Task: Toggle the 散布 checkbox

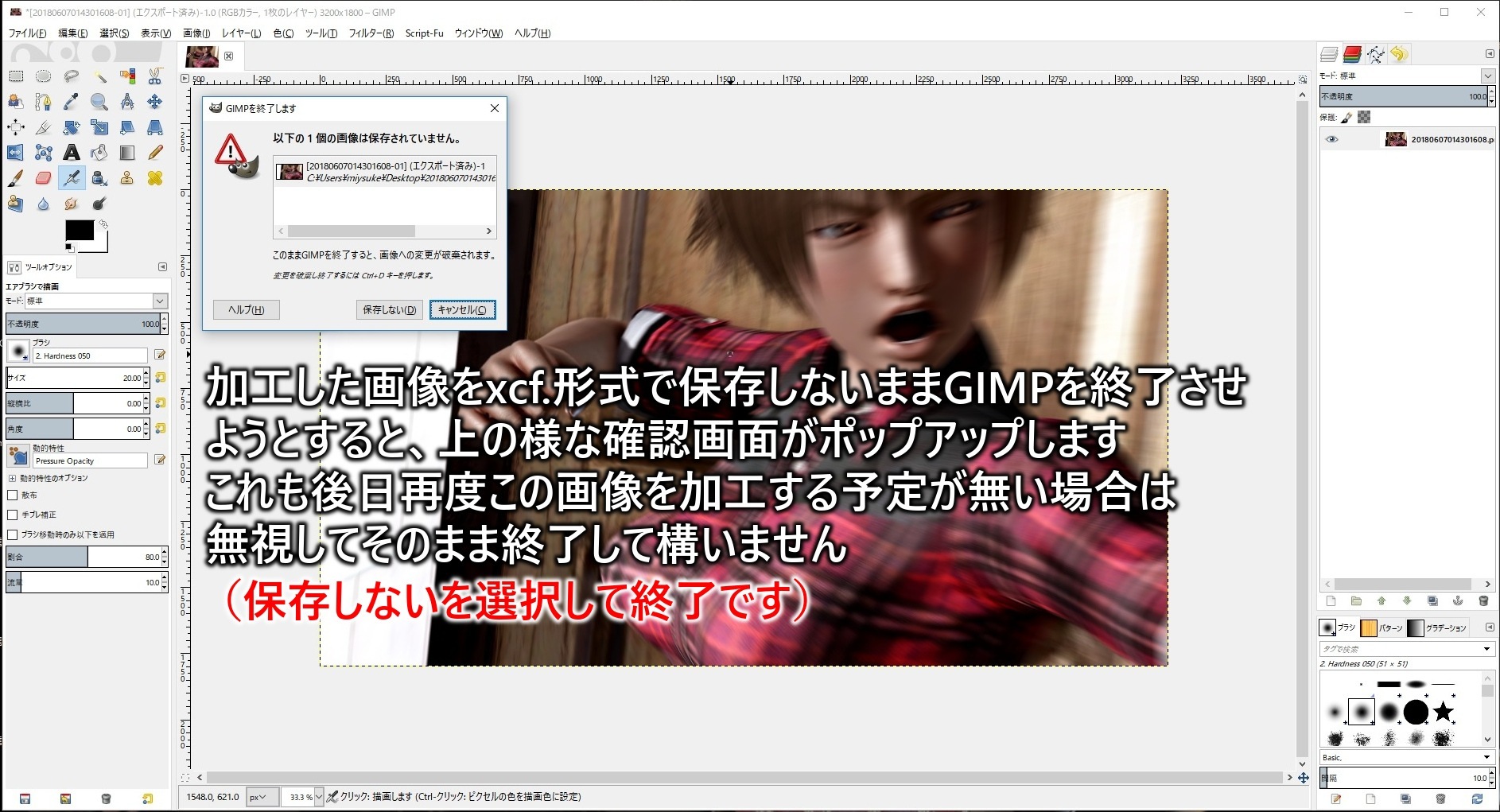Action: (x=12, y=495)
